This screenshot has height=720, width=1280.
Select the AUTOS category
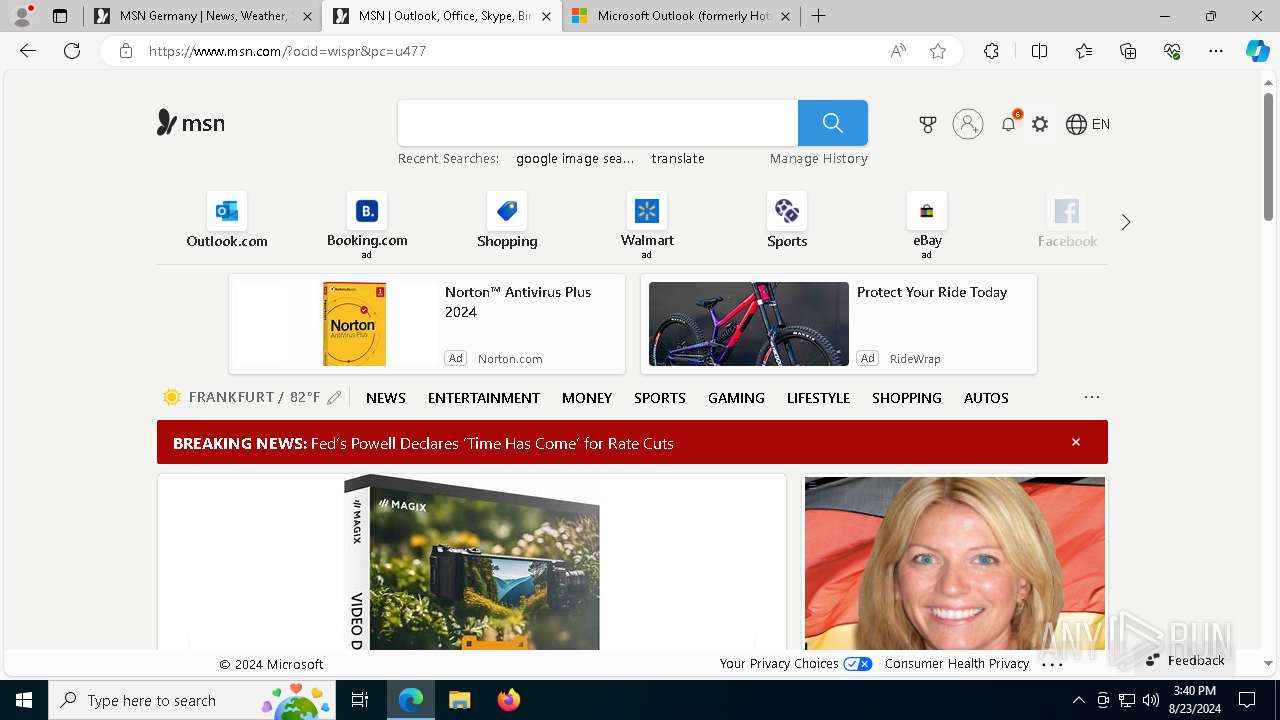tap(986, 398)
